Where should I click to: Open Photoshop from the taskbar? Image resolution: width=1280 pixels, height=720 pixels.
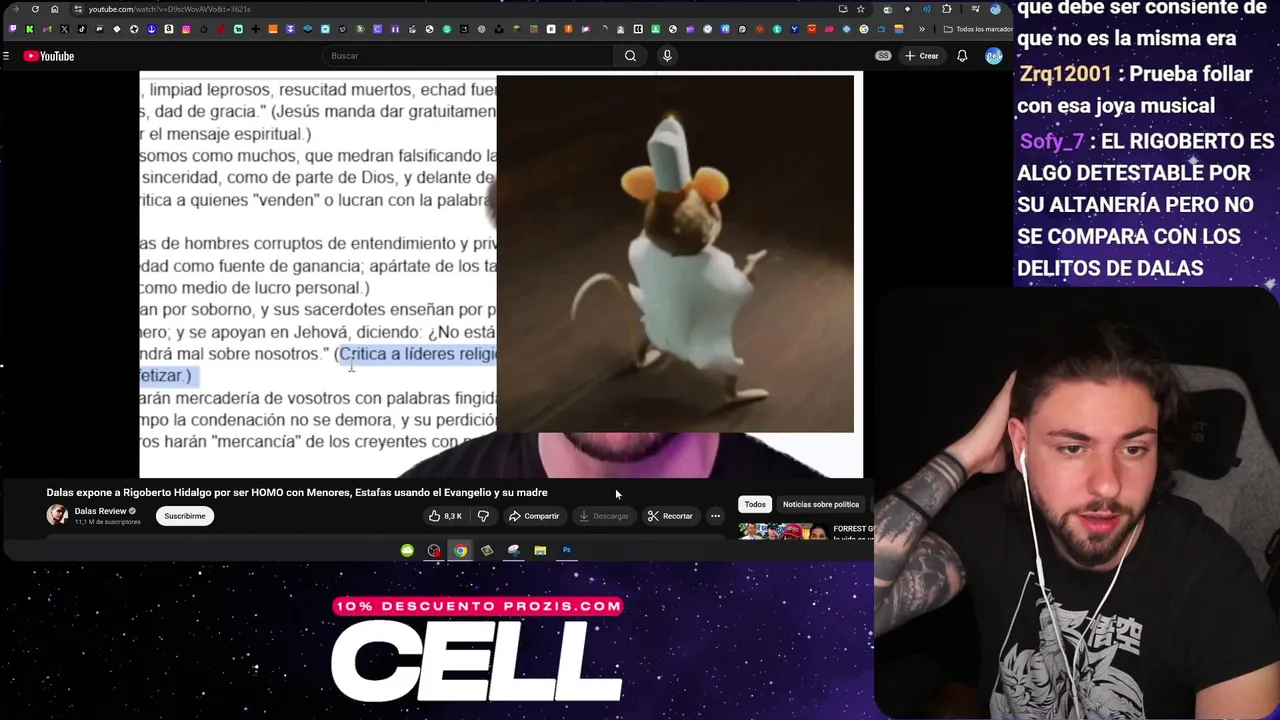(x=566, y=550)
